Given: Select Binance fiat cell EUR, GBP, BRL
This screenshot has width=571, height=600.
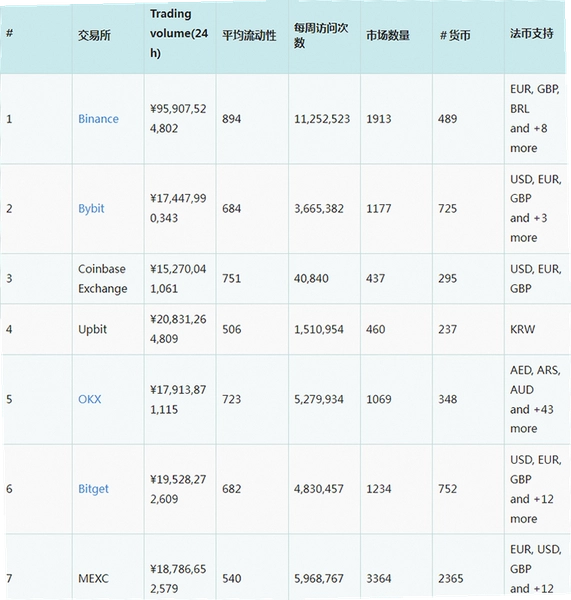Looking at the screenshot, I should (535, 119).
